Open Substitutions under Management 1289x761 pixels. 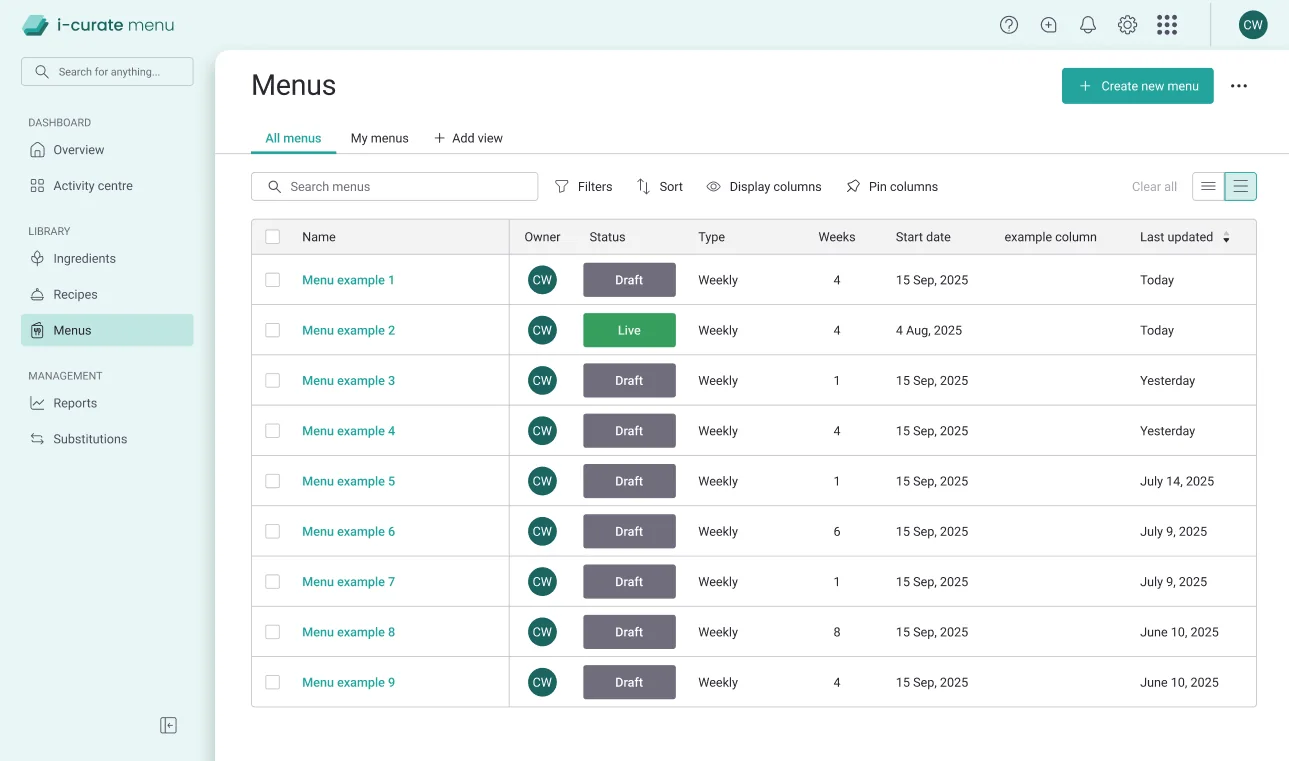[x=107, y=439]
